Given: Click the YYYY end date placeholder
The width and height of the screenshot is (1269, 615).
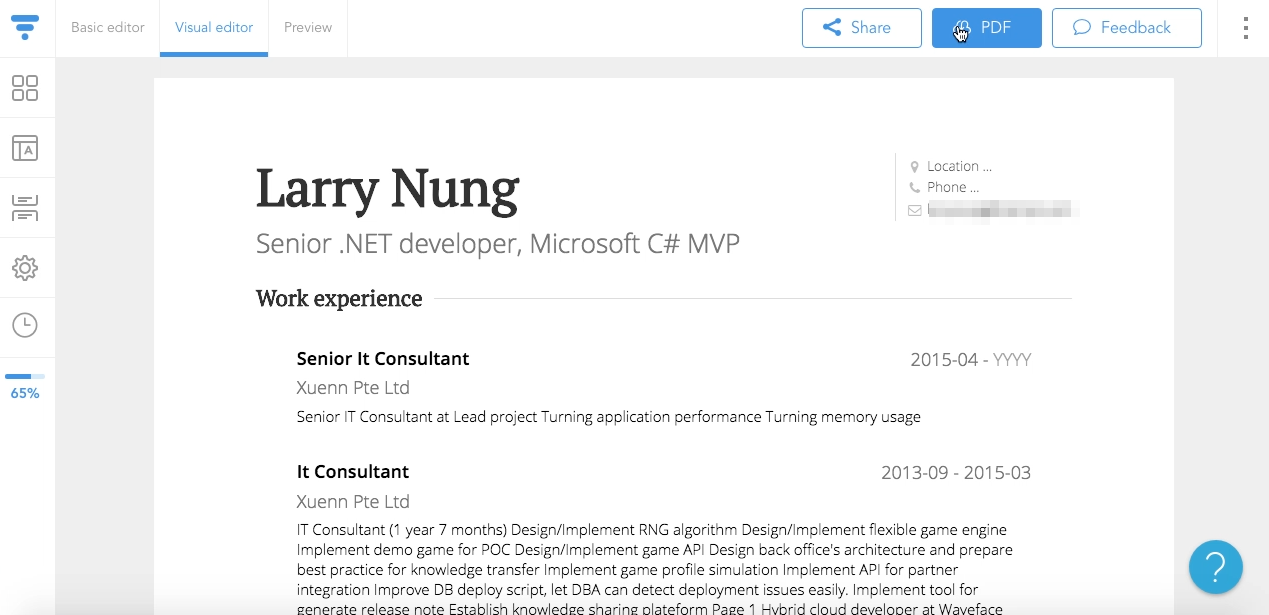Looking at the screenshot, I should point(1012,360).
